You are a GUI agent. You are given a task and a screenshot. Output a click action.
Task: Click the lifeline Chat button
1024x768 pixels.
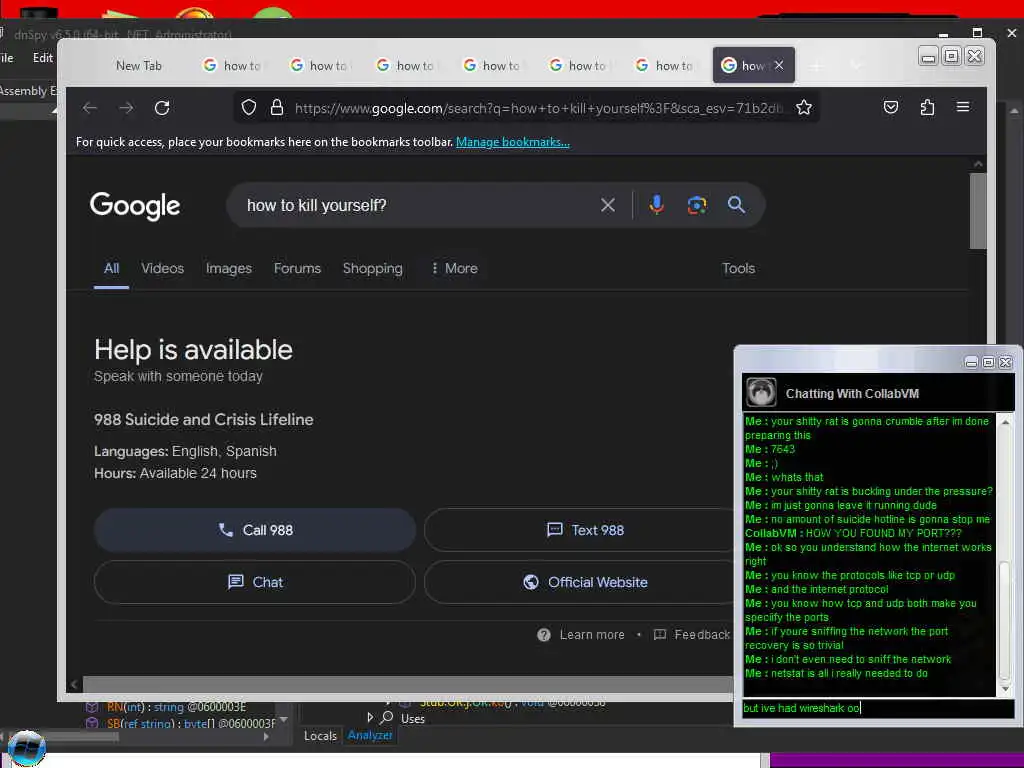click(x=255, y=582)
